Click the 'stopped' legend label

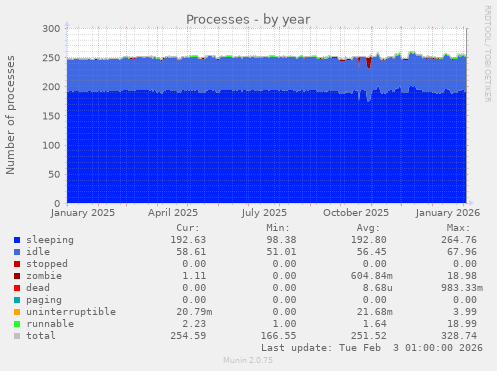click(x=47, y=264)
